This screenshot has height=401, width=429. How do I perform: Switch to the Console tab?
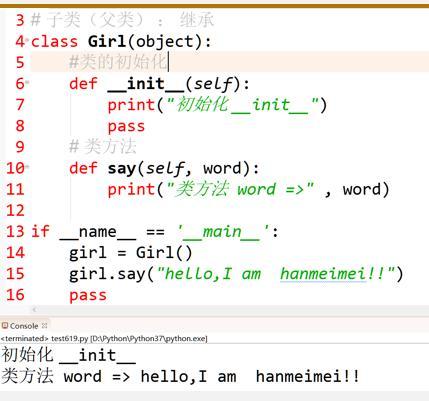click(24, 326)
